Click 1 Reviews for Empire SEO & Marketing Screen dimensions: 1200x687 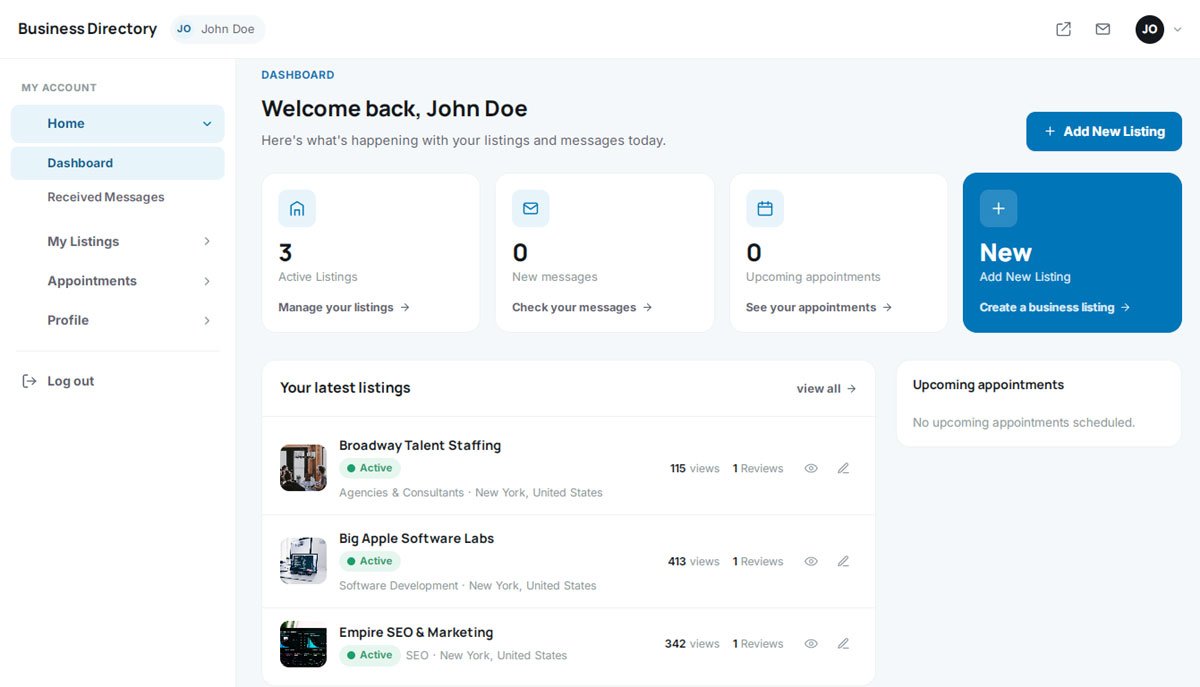point(758,644)
